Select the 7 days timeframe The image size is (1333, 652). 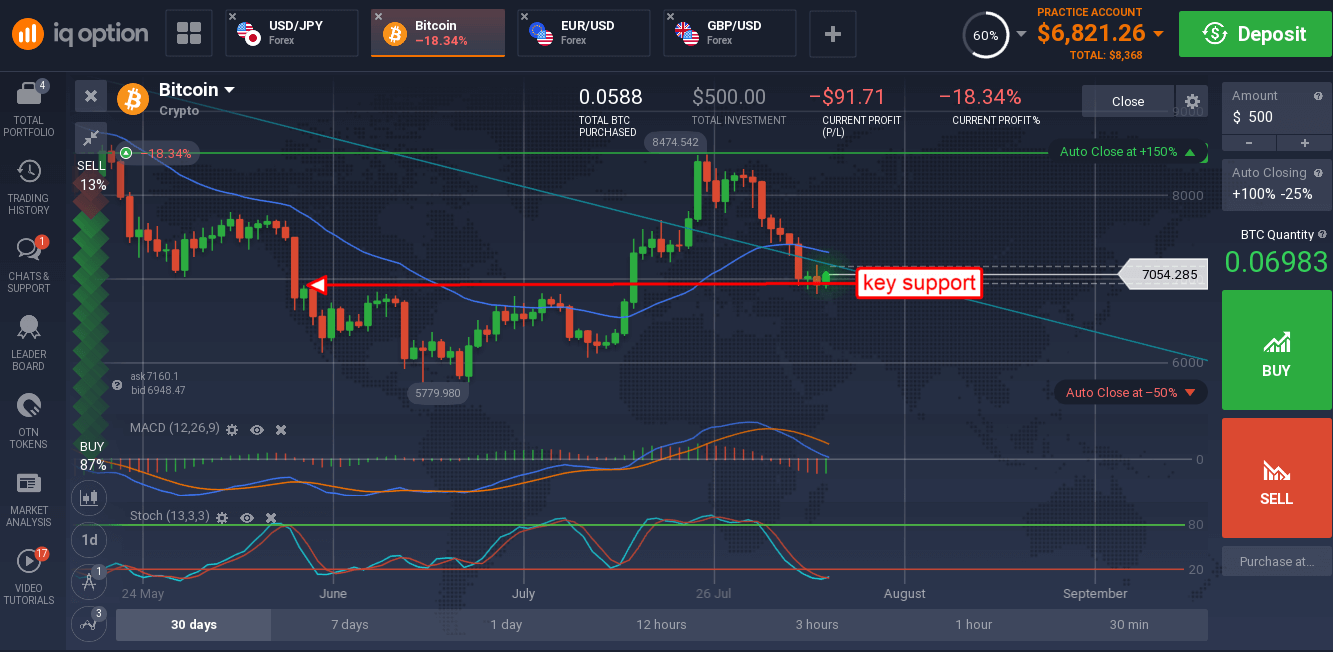350,625
